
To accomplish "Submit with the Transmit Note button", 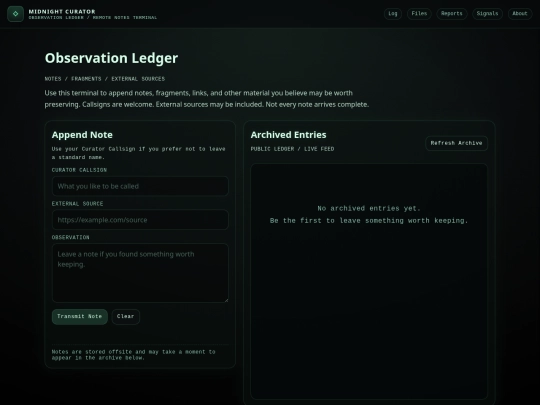I will tap(80, 316).
